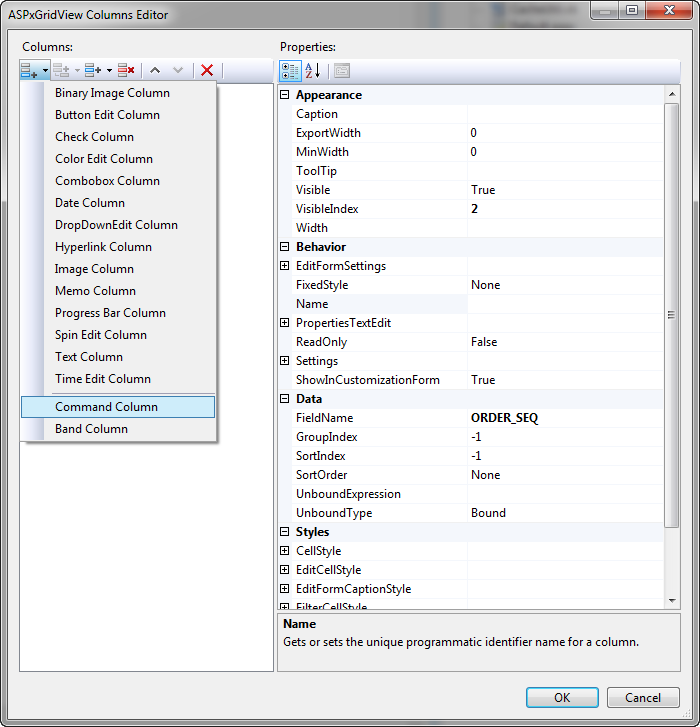The width and height of the screenshot is (700, 727).
Task: Open the Add child column dropdown arrow
Action: (109, 70)
